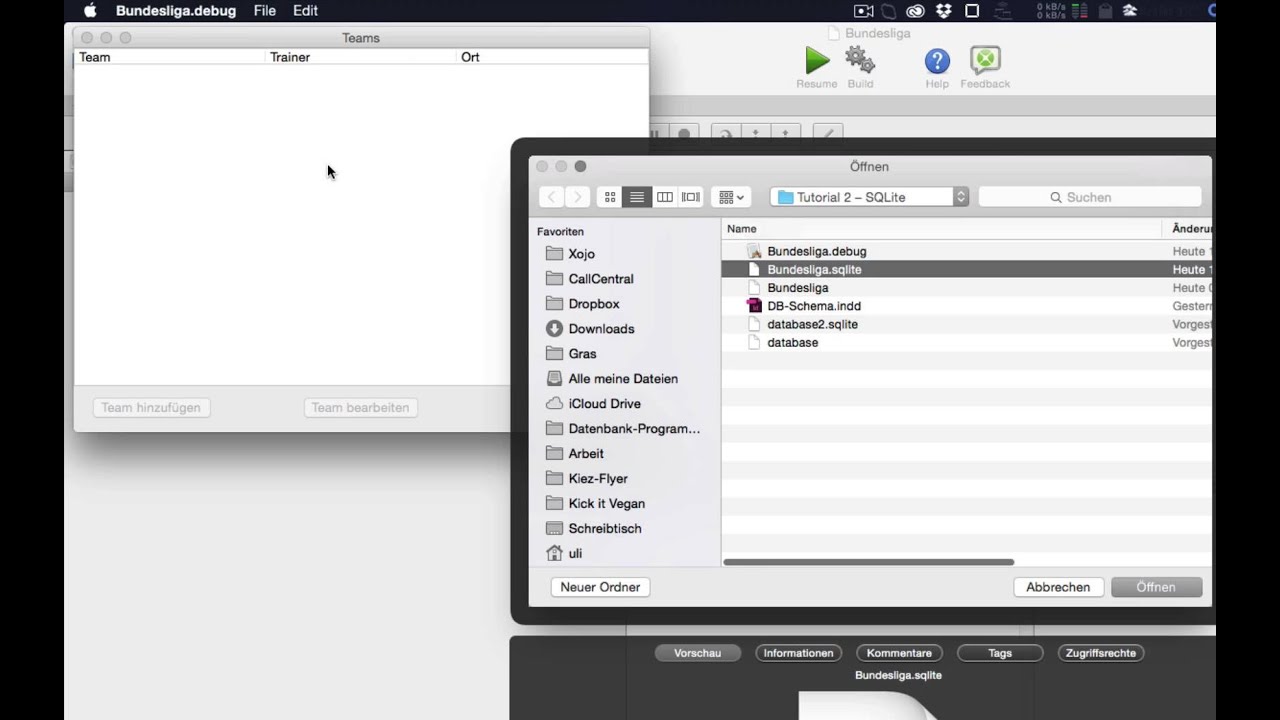Switch file dialog to list view
This screenshot has height=720, width=1280.
point(637,197)
